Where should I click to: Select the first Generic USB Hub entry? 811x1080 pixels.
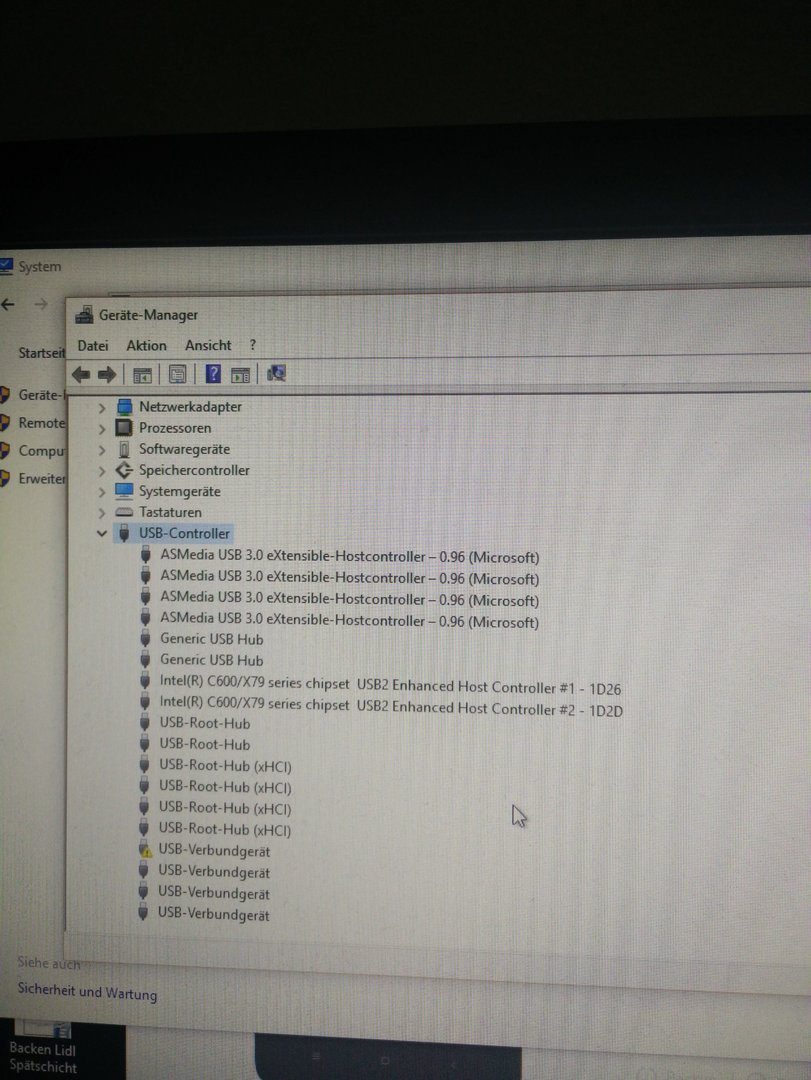[x=212, y=638]
